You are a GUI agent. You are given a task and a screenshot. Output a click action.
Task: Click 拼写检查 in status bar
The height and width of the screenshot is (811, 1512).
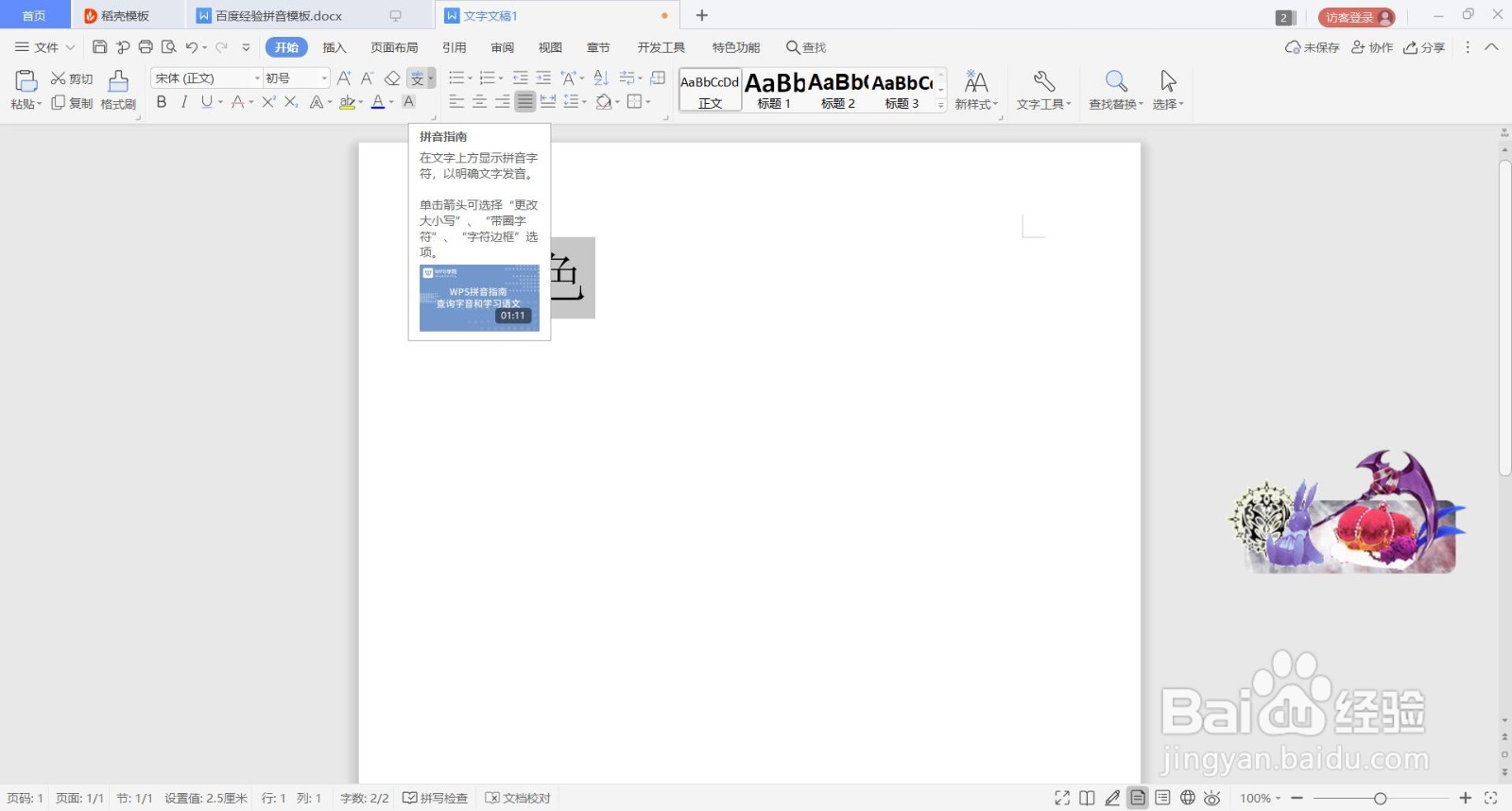pos(435,799)
